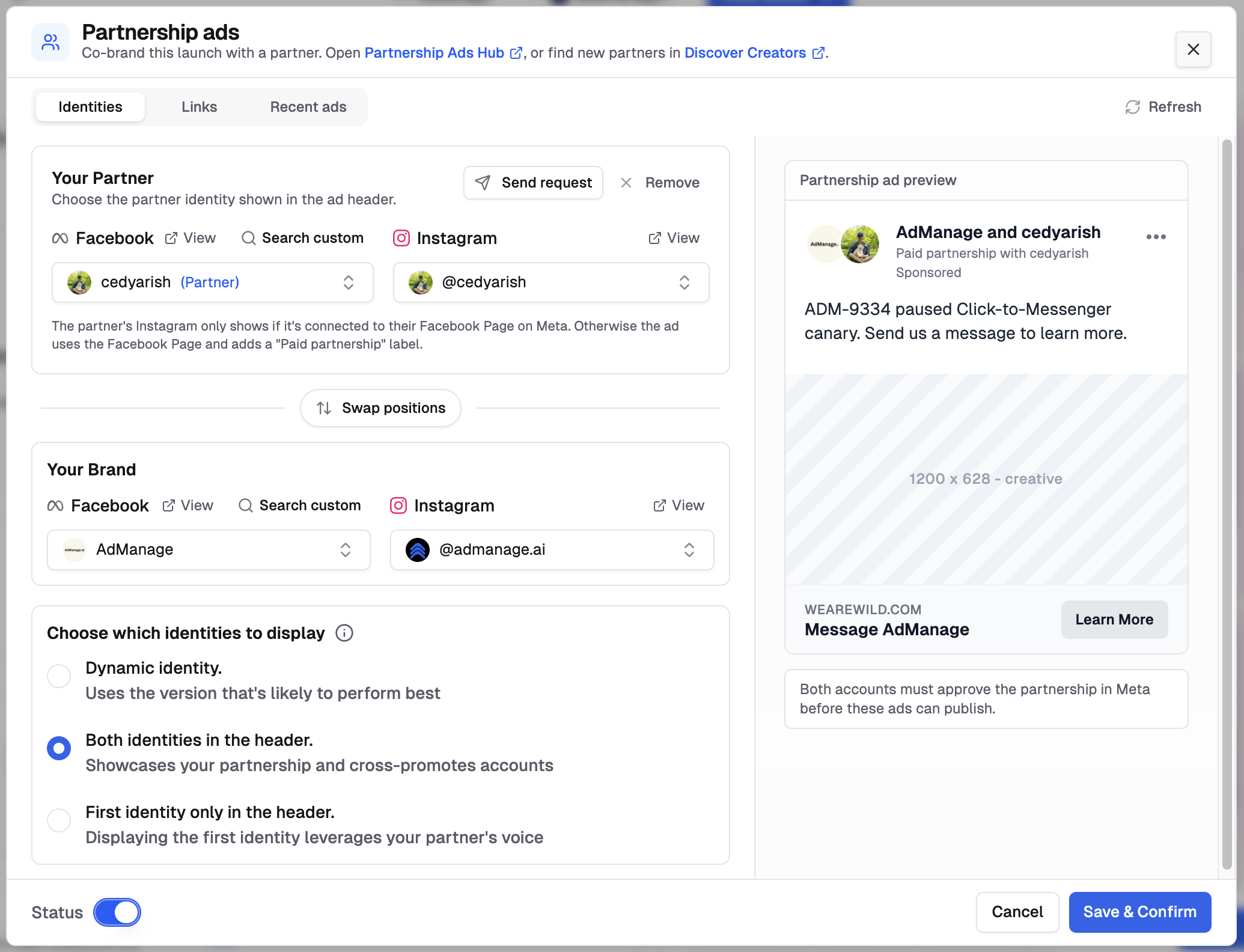View Your Brand Facebook page
Image resolution: width=1244 pixels, height=952 pixels.
click(x=188, y=505)
